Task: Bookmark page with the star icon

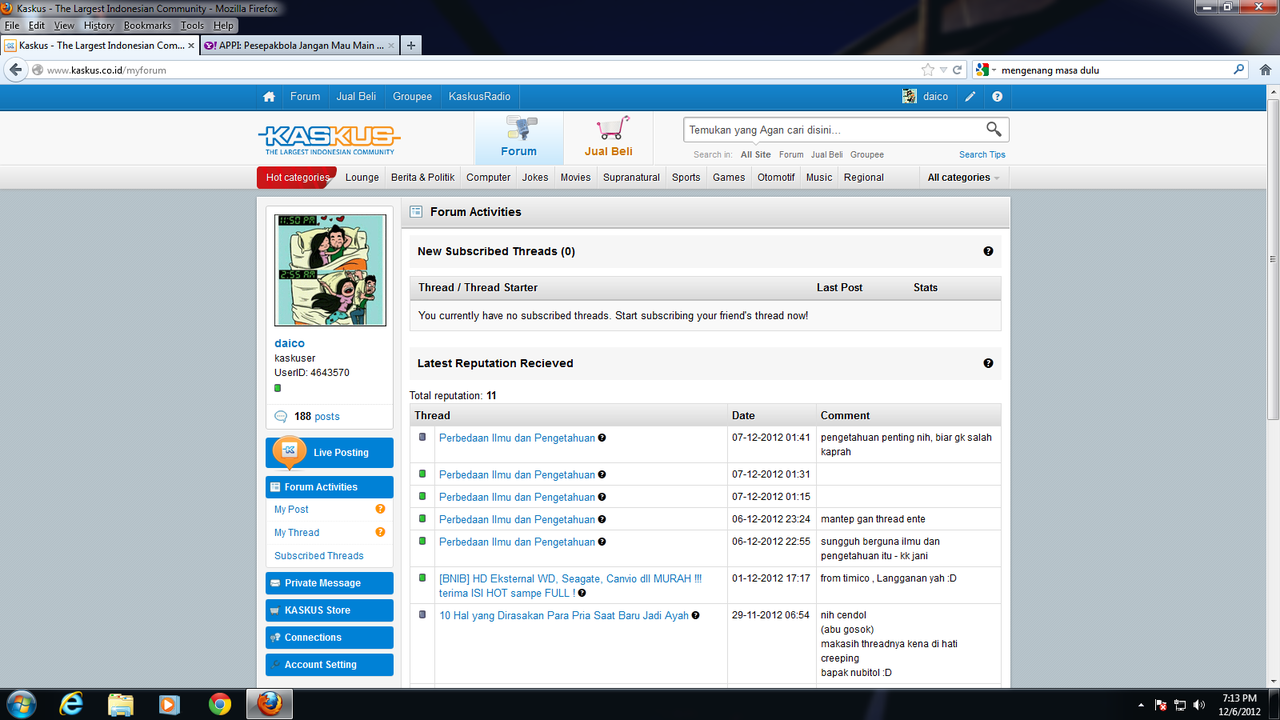Action: tap(928, 70)
